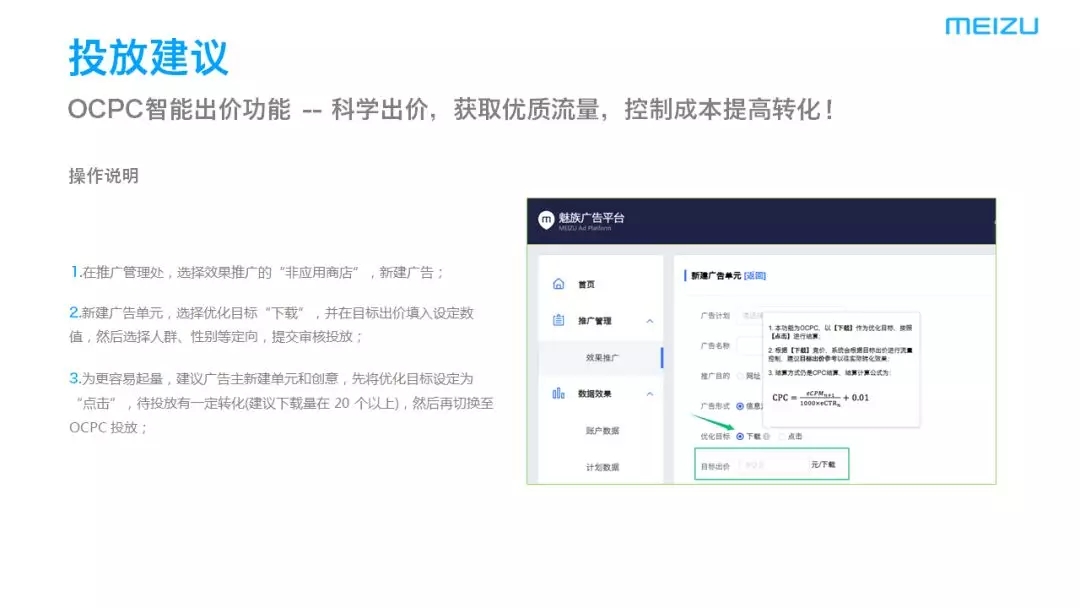Click the 返回 link next to 新建广告单元

tap(757, 276)
